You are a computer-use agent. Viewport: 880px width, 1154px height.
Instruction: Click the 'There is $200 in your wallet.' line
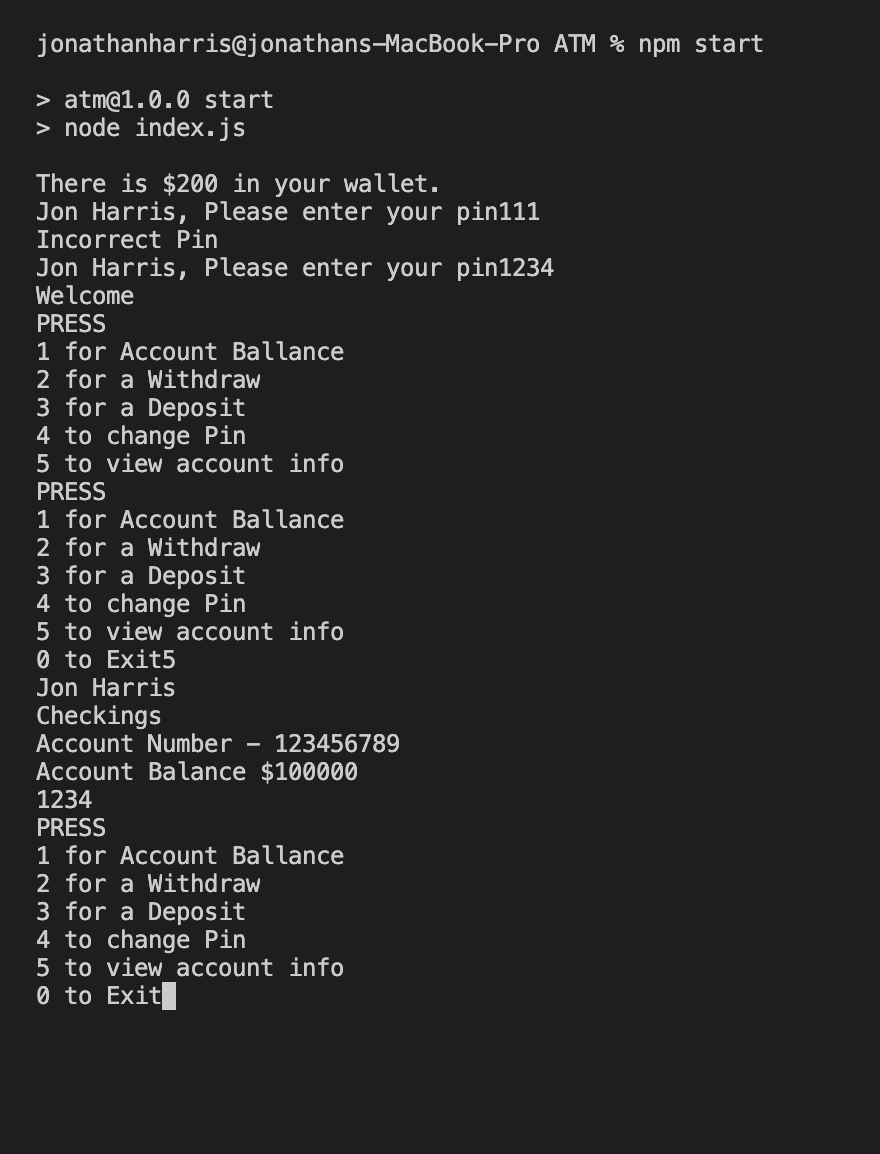(x=238, y=184)
